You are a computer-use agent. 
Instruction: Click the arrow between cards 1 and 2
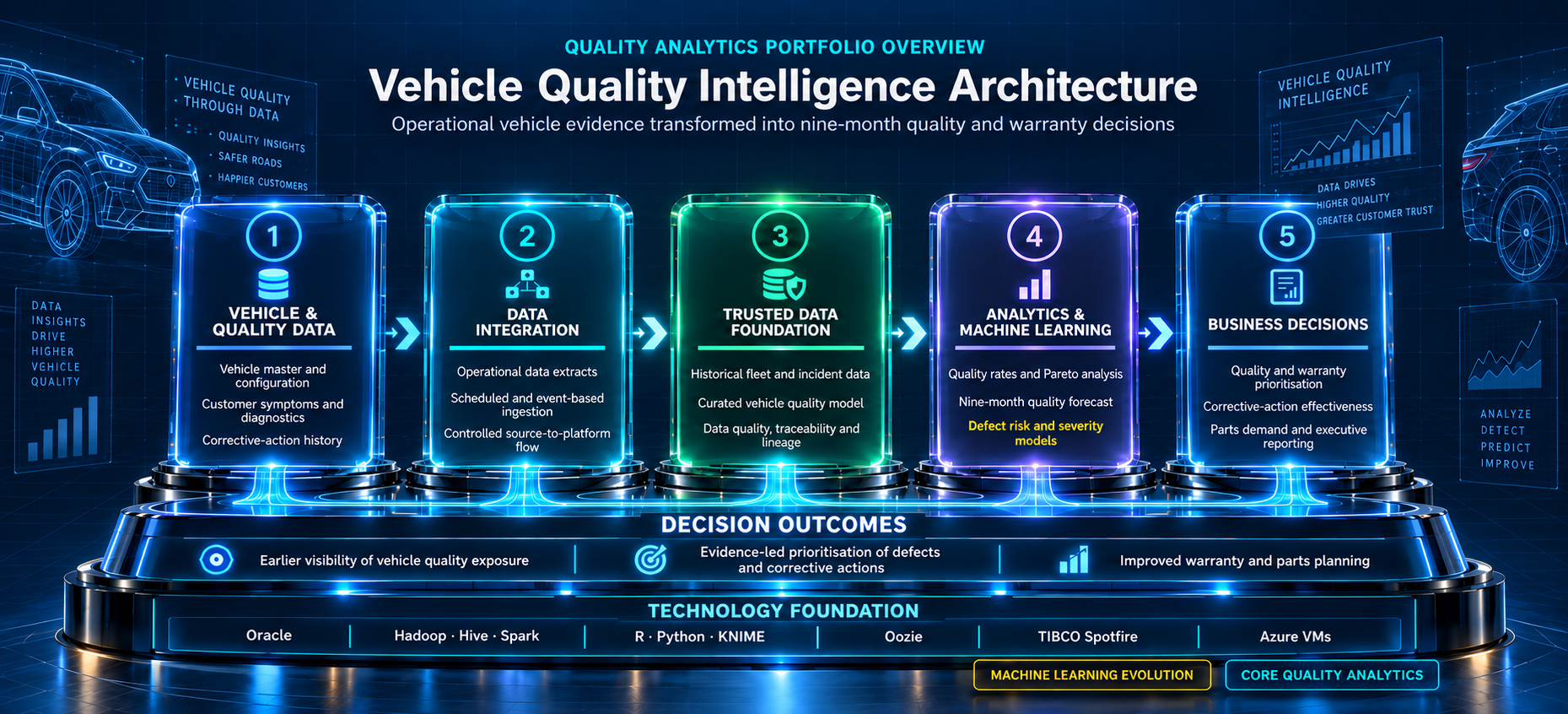tap(405, 333)
